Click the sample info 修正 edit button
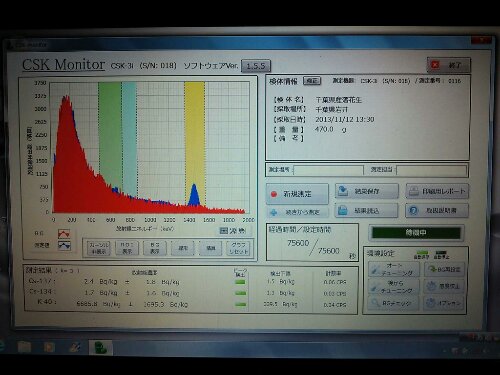This screenshot has height=375, width=500. [x=312, y=81]
